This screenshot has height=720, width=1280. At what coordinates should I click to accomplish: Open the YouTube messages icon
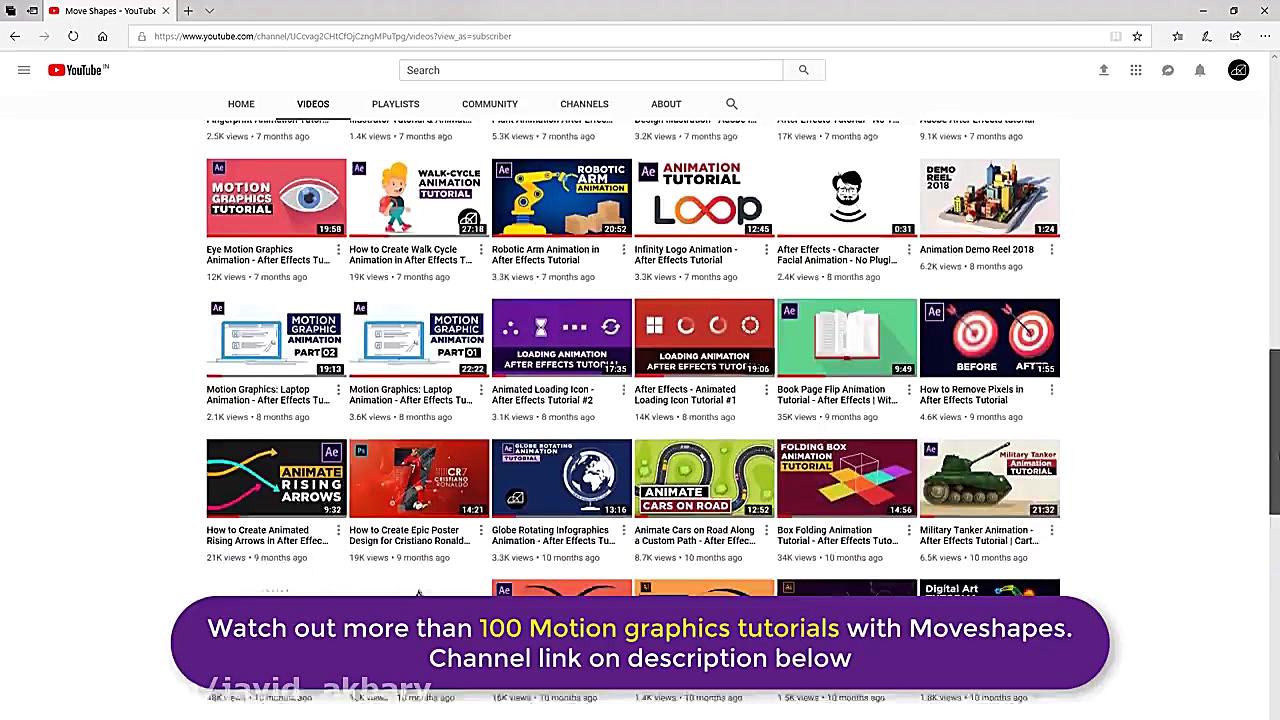1168,70
